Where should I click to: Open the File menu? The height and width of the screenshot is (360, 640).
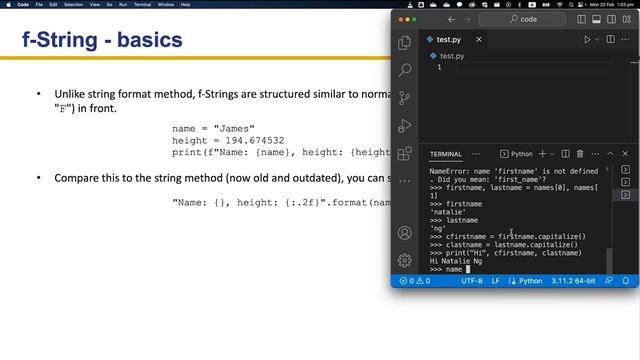point(39,4)
